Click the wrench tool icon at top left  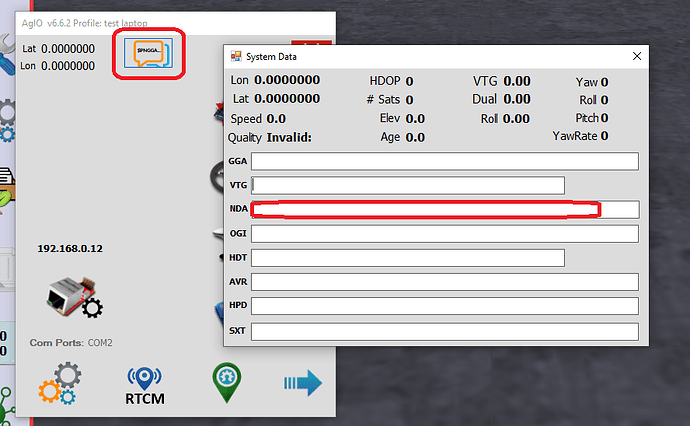7,47
